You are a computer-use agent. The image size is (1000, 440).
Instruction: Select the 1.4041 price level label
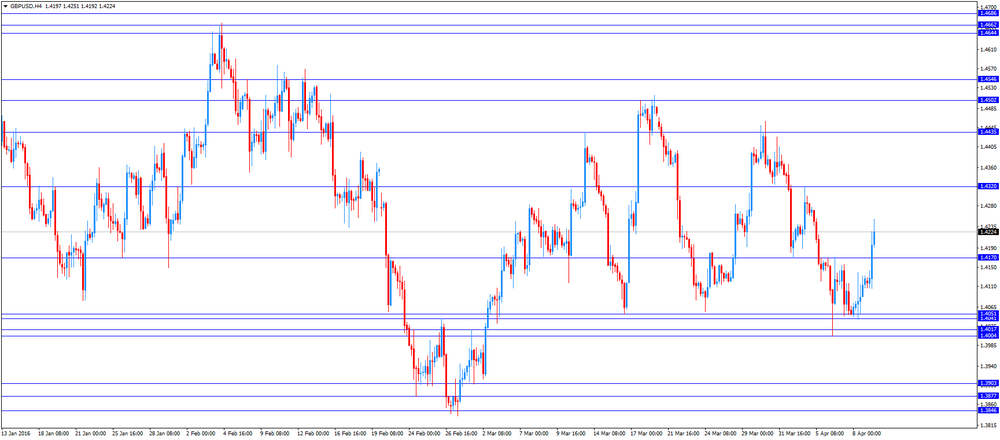pos(988,318)
